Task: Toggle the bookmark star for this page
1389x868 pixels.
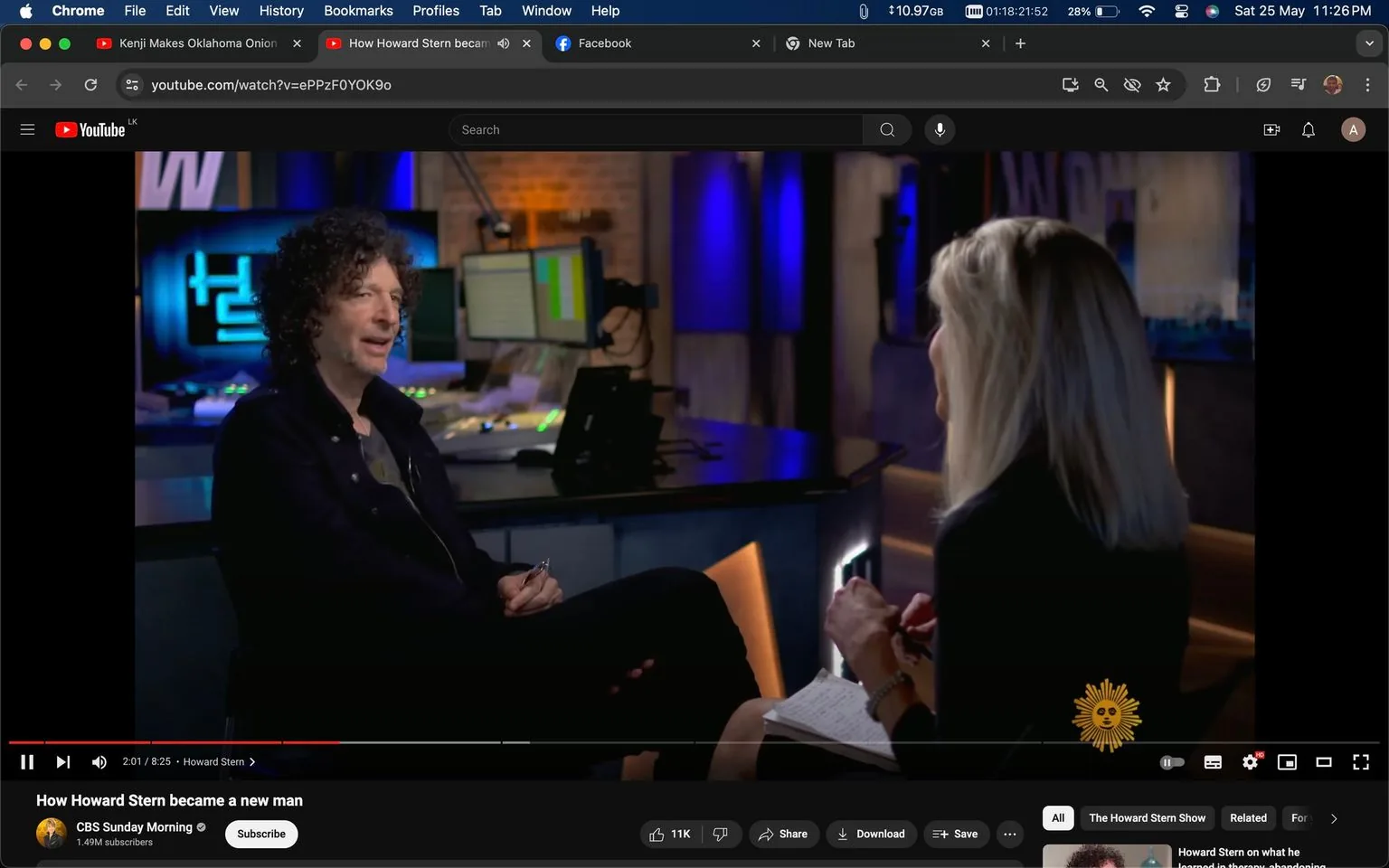Action: point(1163,84)
